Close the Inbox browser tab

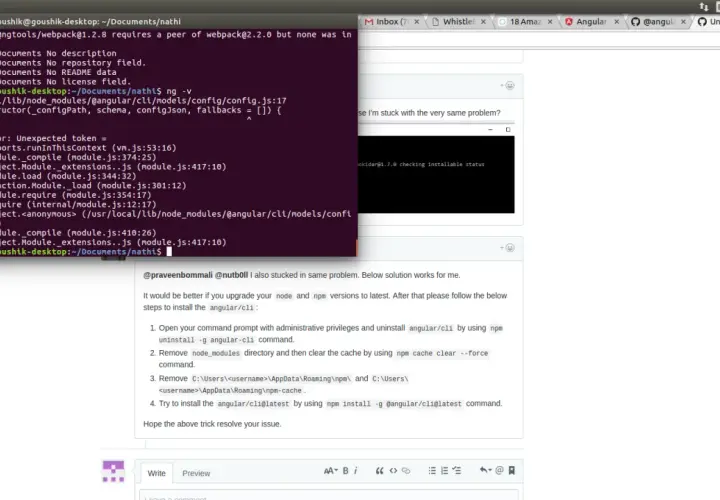(416, 22)
